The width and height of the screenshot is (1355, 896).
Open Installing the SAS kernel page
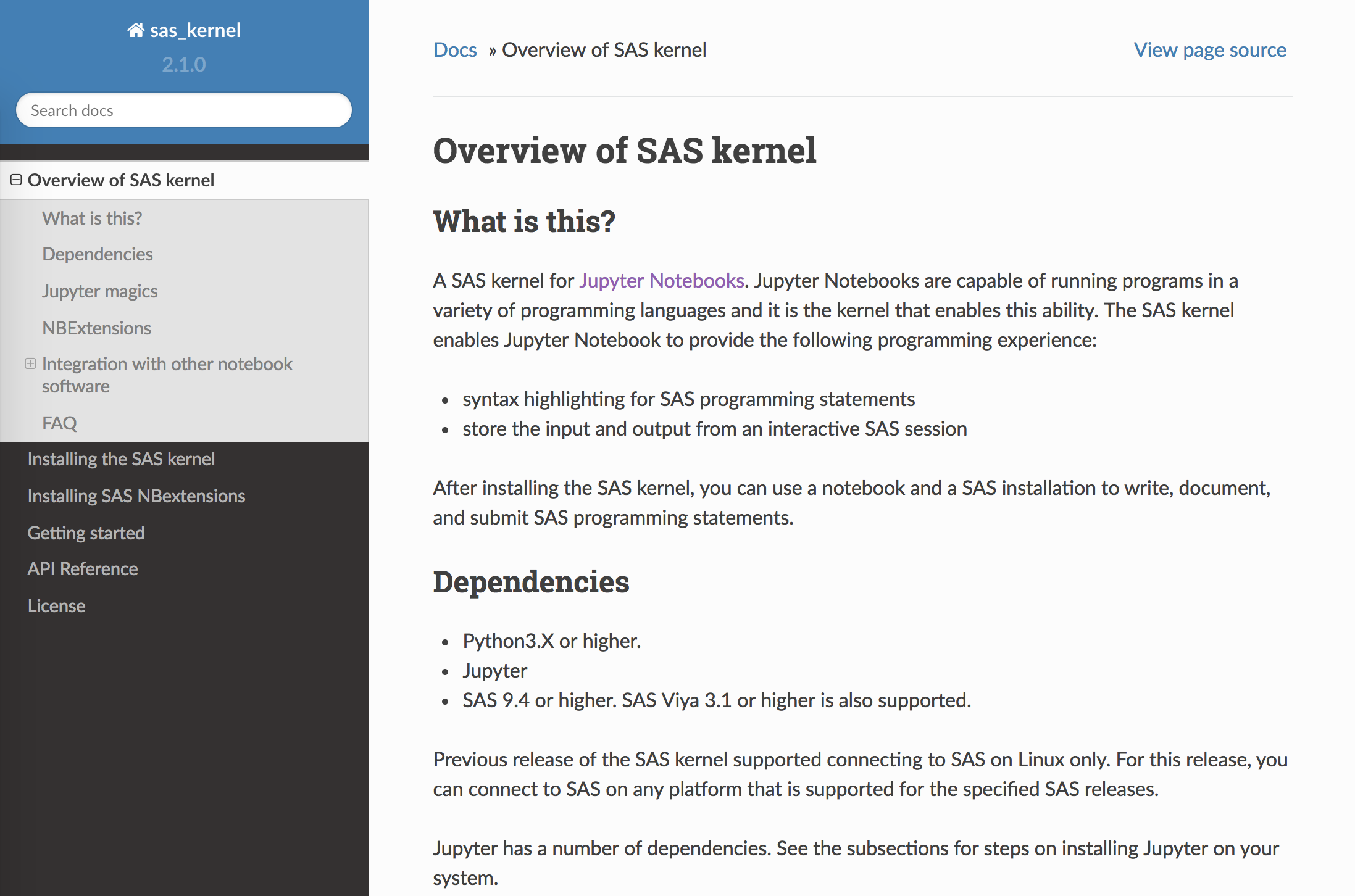point(121,459)
